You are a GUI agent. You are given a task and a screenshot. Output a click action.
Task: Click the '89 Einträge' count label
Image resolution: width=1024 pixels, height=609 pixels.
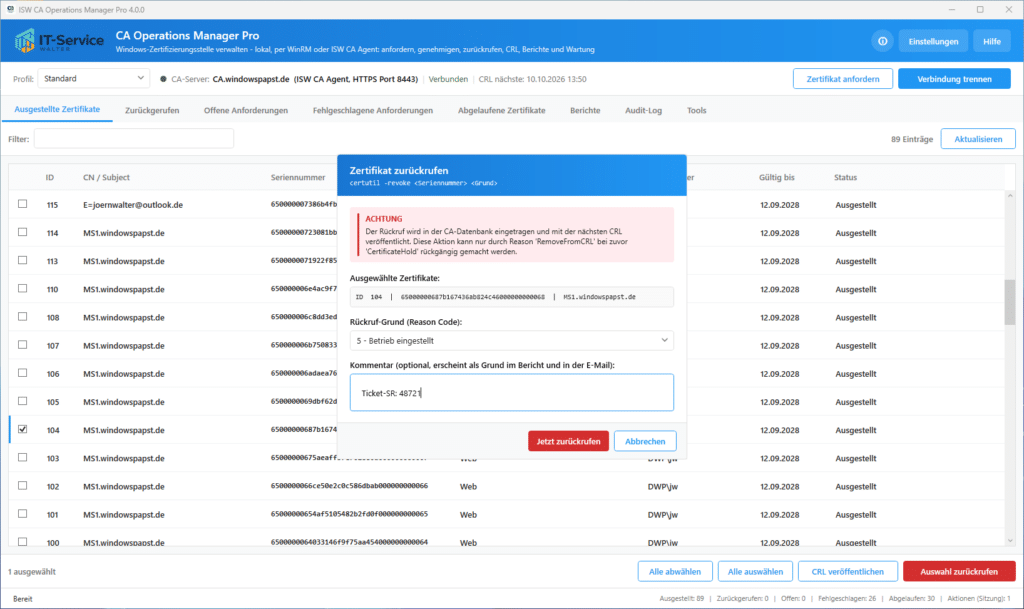[912, 139]
